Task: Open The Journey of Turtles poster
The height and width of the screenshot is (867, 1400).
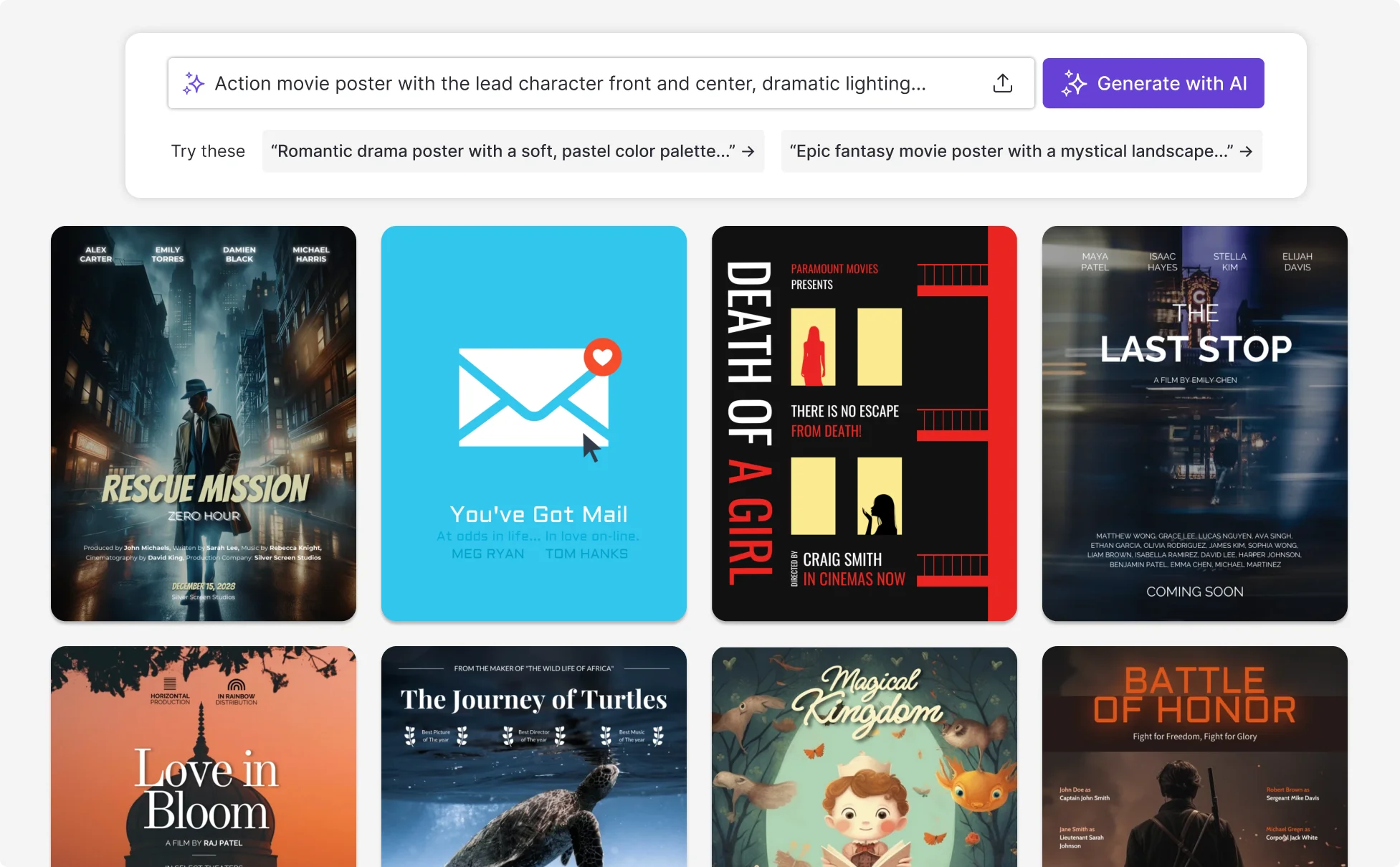Action: (534, 757)
